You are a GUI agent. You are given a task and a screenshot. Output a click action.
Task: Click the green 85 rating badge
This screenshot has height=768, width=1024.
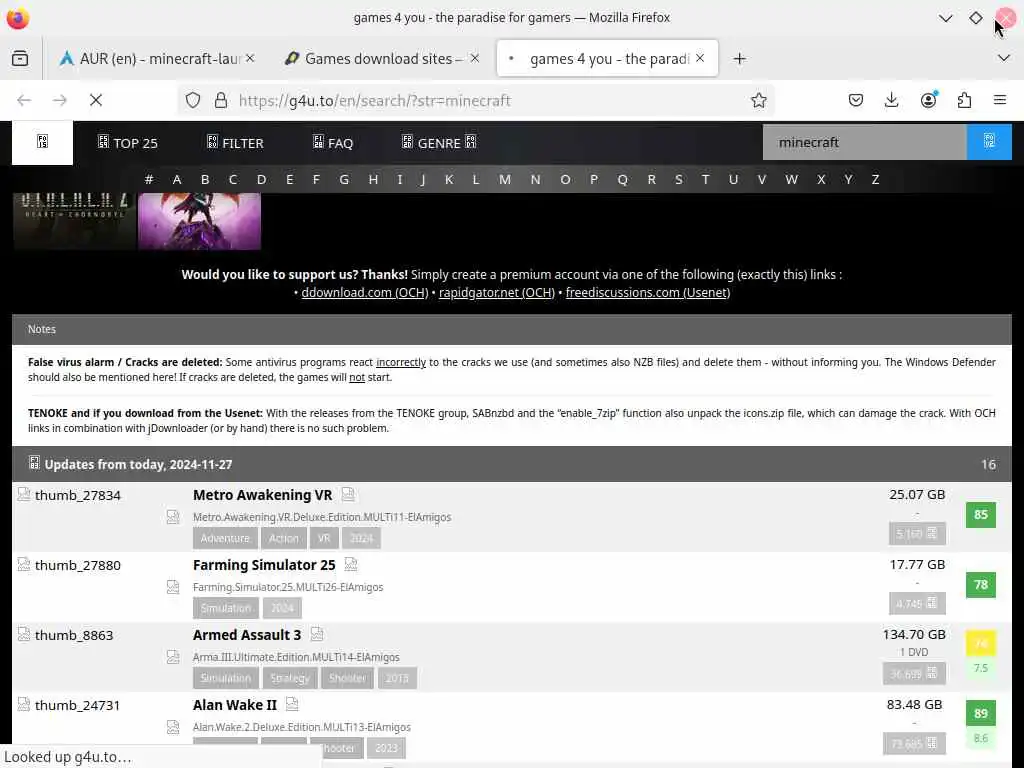pos(980,515)
